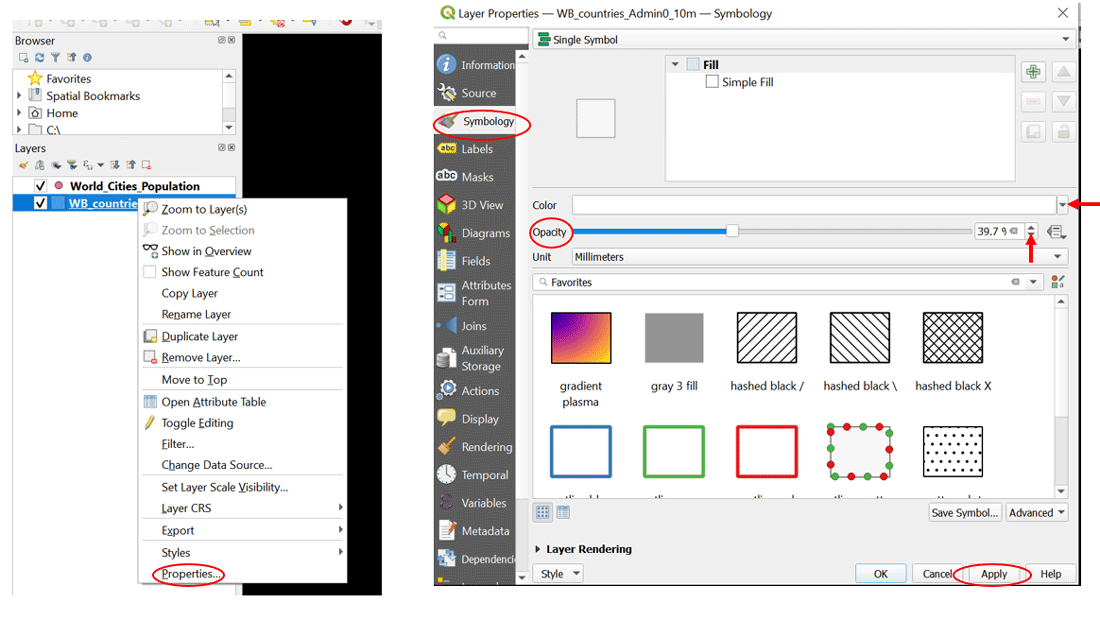
Task: Expand the Layer Rendering section
Action: [537, 549]
